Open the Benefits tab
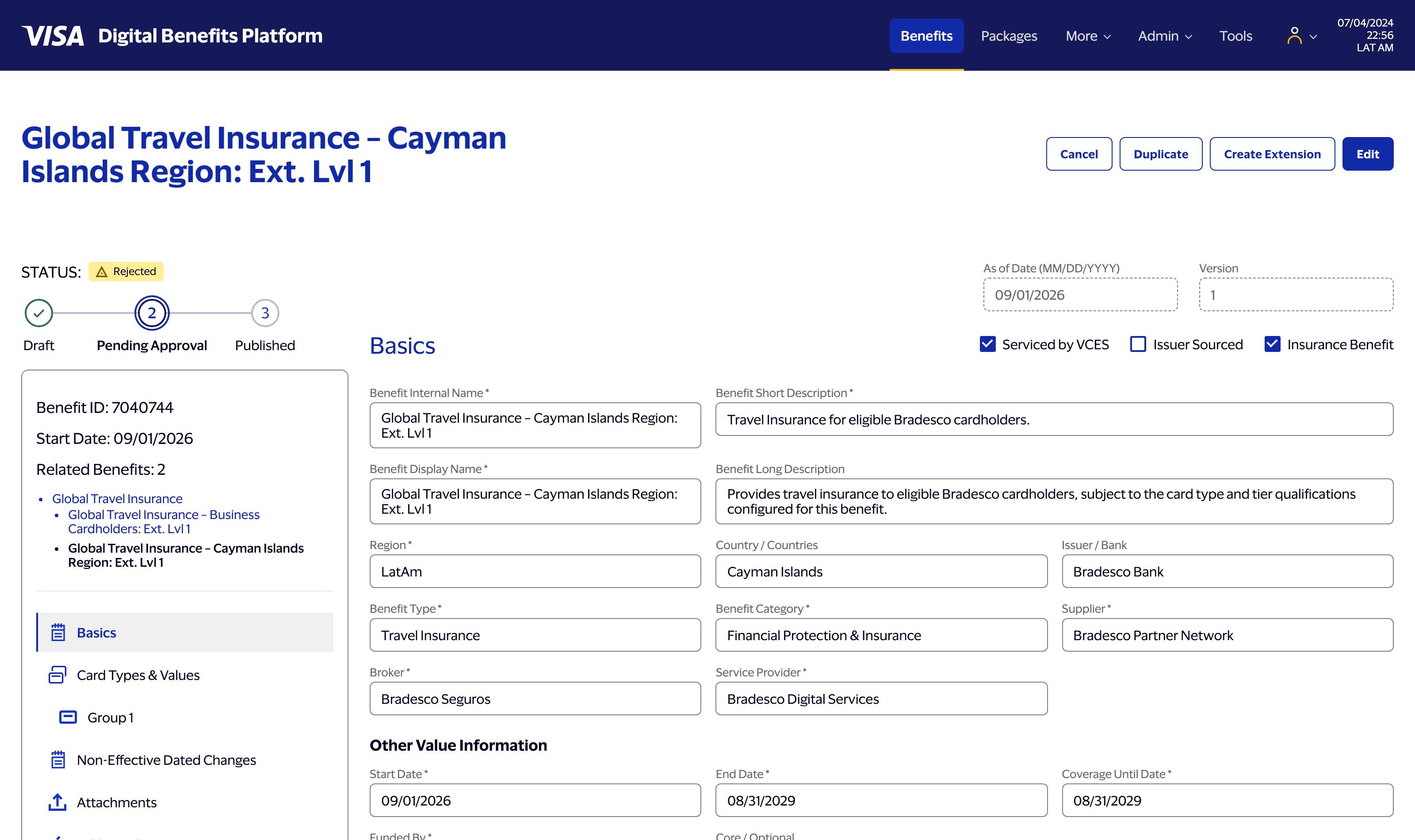The width and height of the screenshot is (1415, 840). (x=926, y=36)
